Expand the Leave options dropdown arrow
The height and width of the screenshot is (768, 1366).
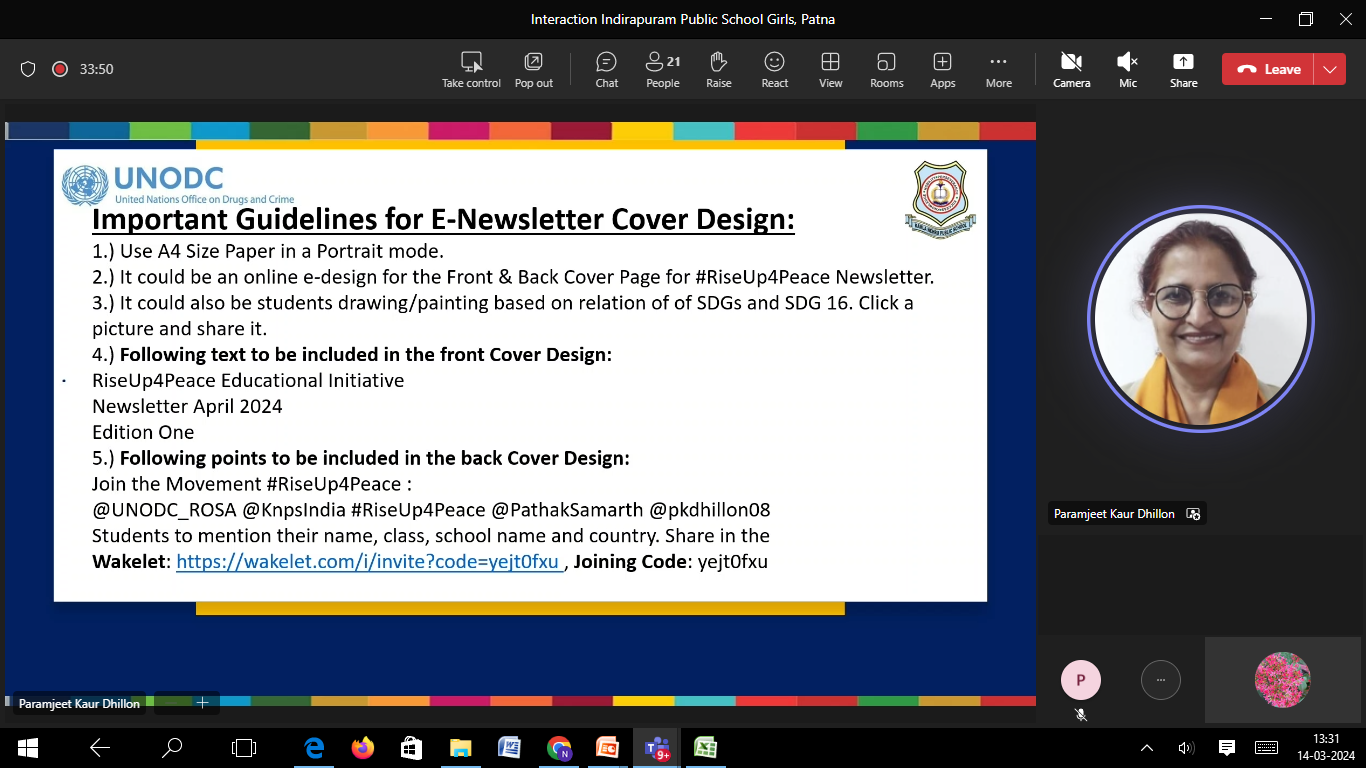tap(1330, 69)
